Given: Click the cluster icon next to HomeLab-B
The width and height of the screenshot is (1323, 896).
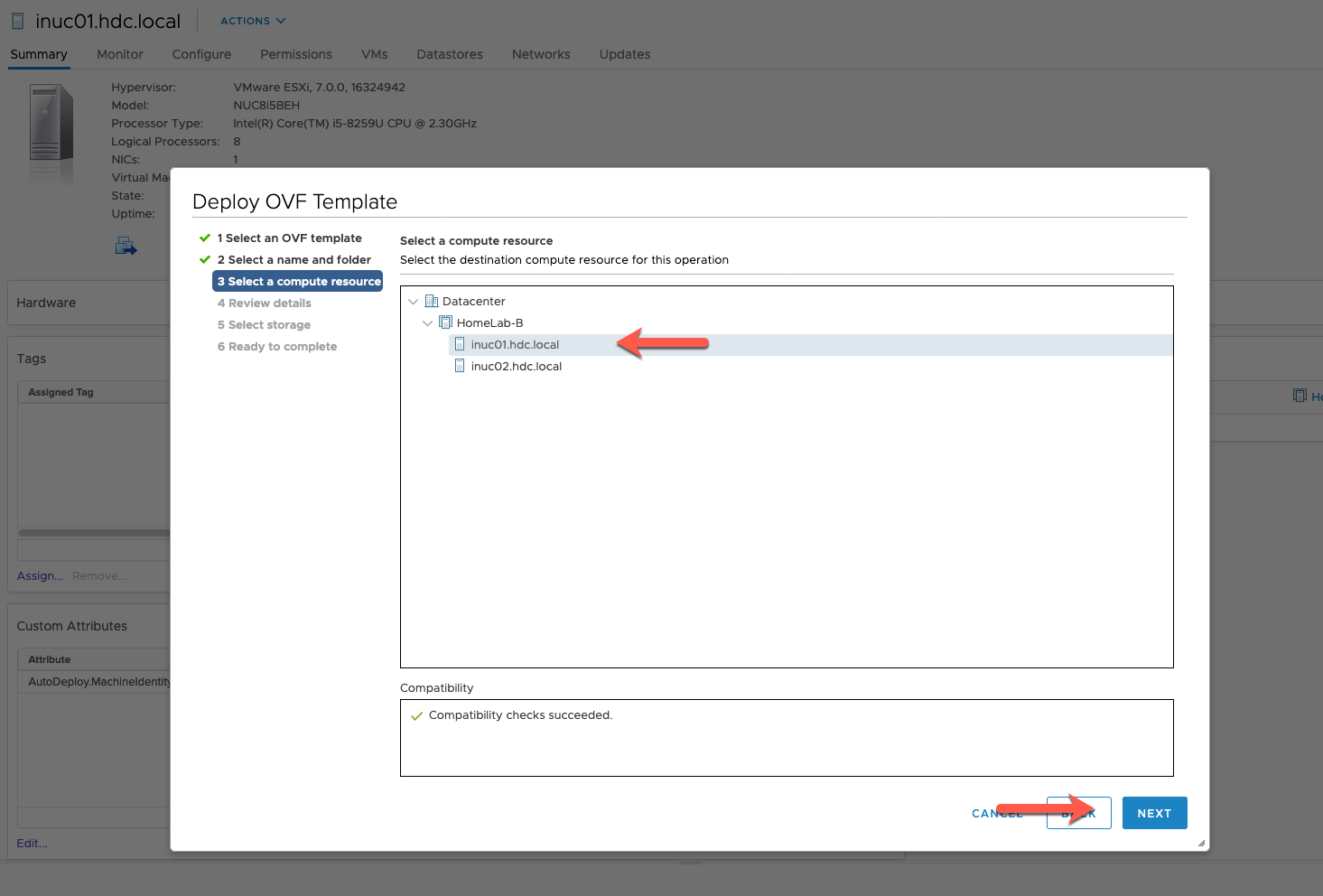Looking at the screenshot, I should click(x=444, y=322).
